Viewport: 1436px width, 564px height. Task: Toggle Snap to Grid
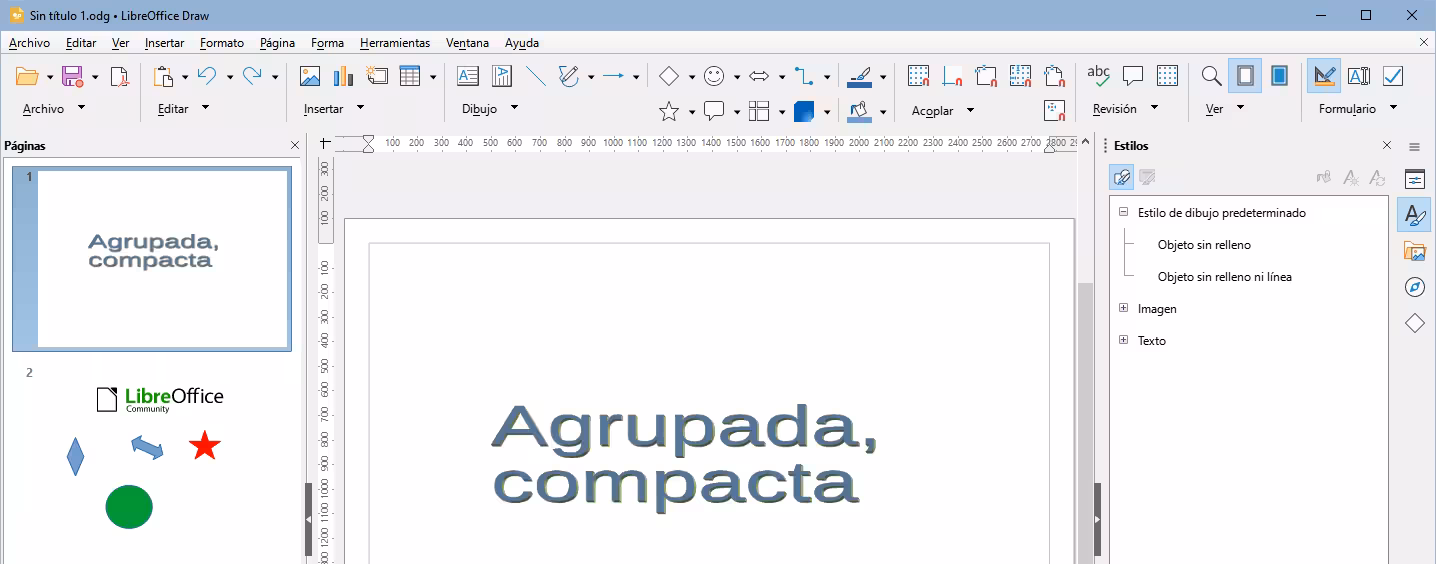coord(918,76)
